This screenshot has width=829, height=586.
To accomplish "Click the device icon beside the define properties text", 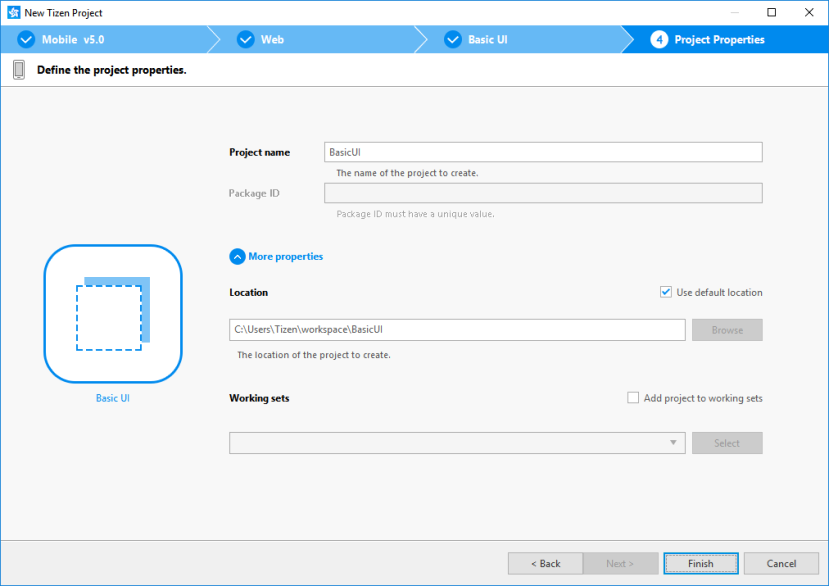I will coord(17,69).
